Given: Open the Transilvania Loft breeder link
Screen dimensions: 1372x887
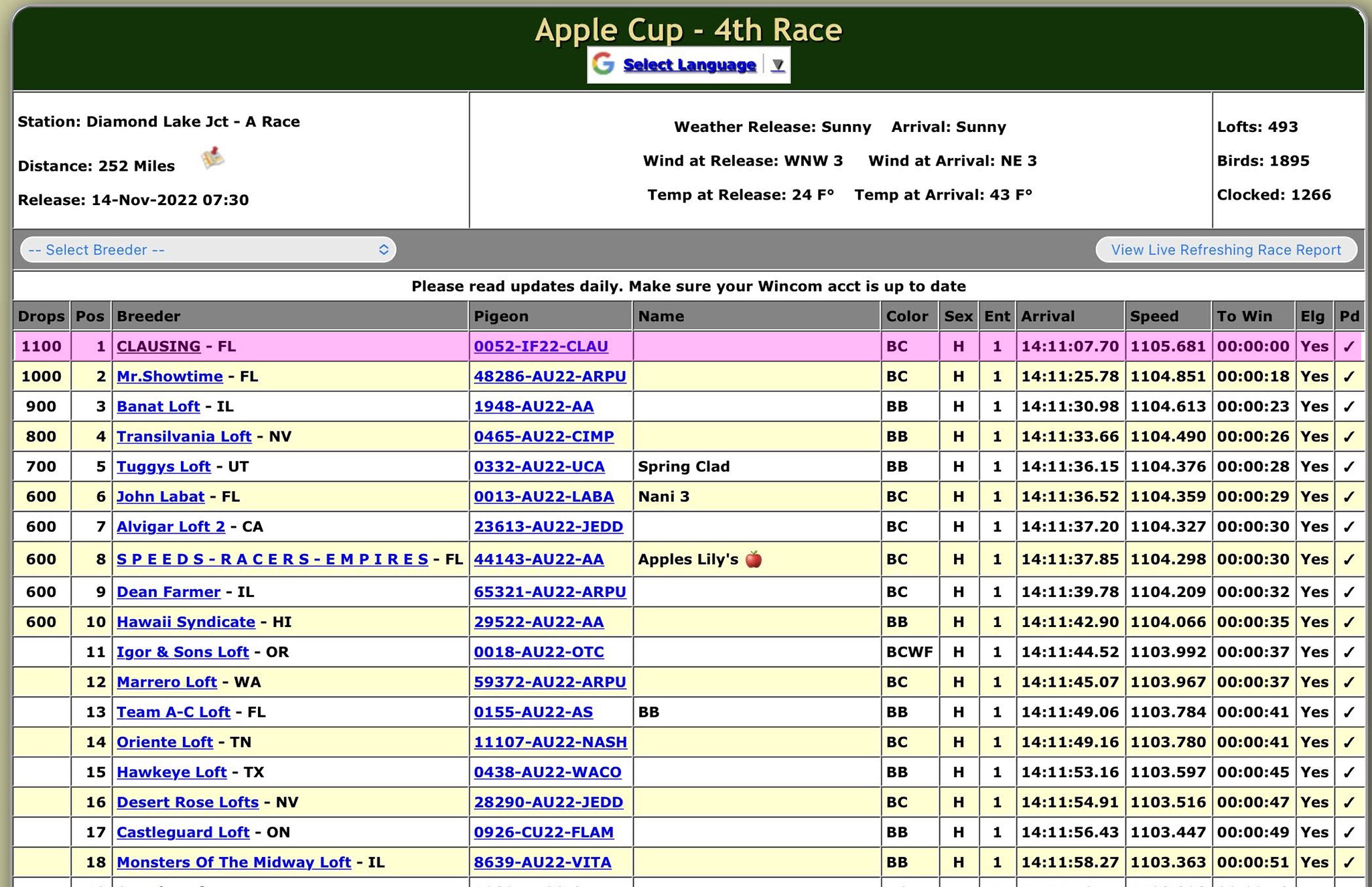Looking at the screenshot, I should 184,437.
